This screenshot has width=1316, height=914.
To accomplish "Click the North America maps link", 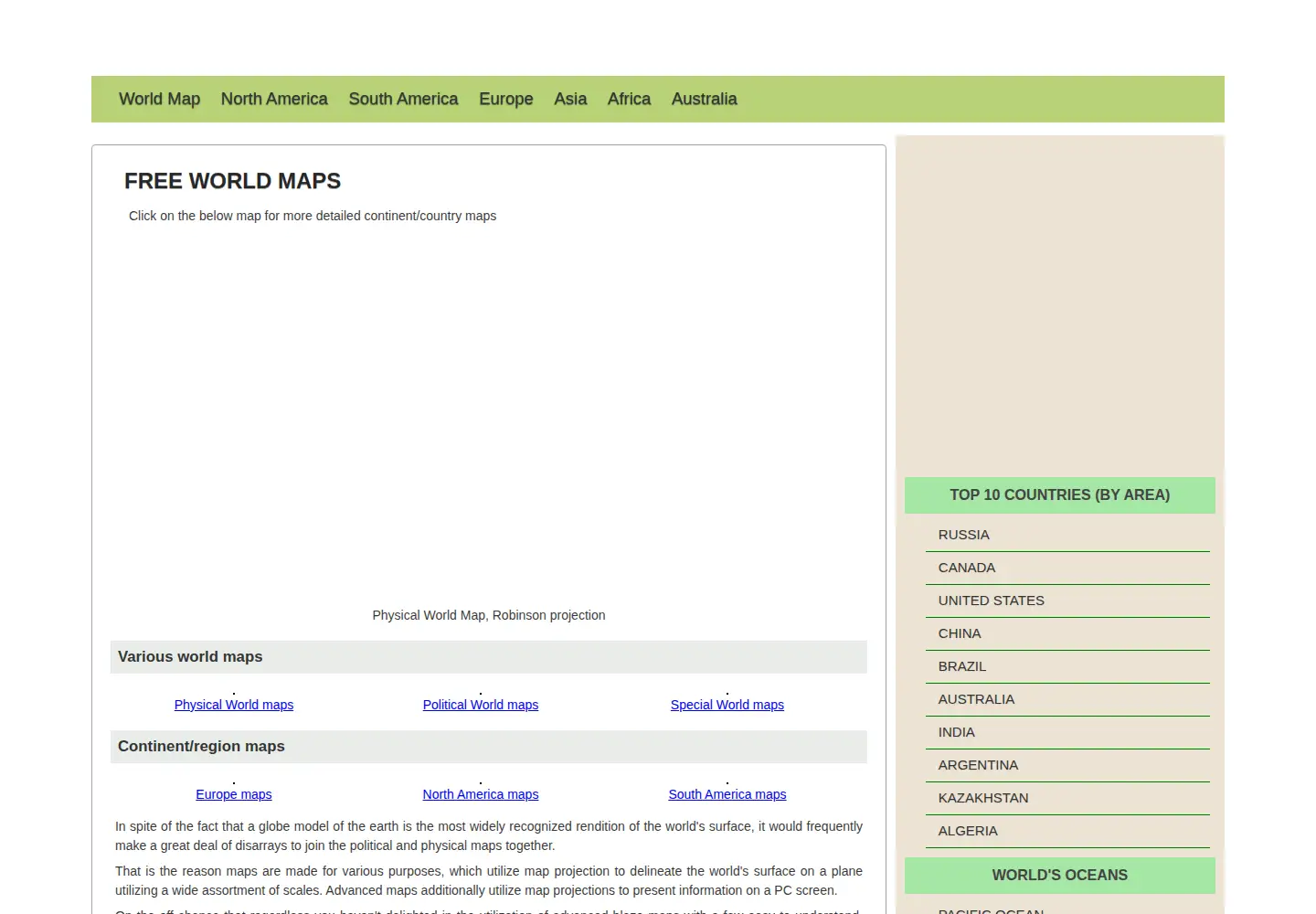I will point(481,794).
